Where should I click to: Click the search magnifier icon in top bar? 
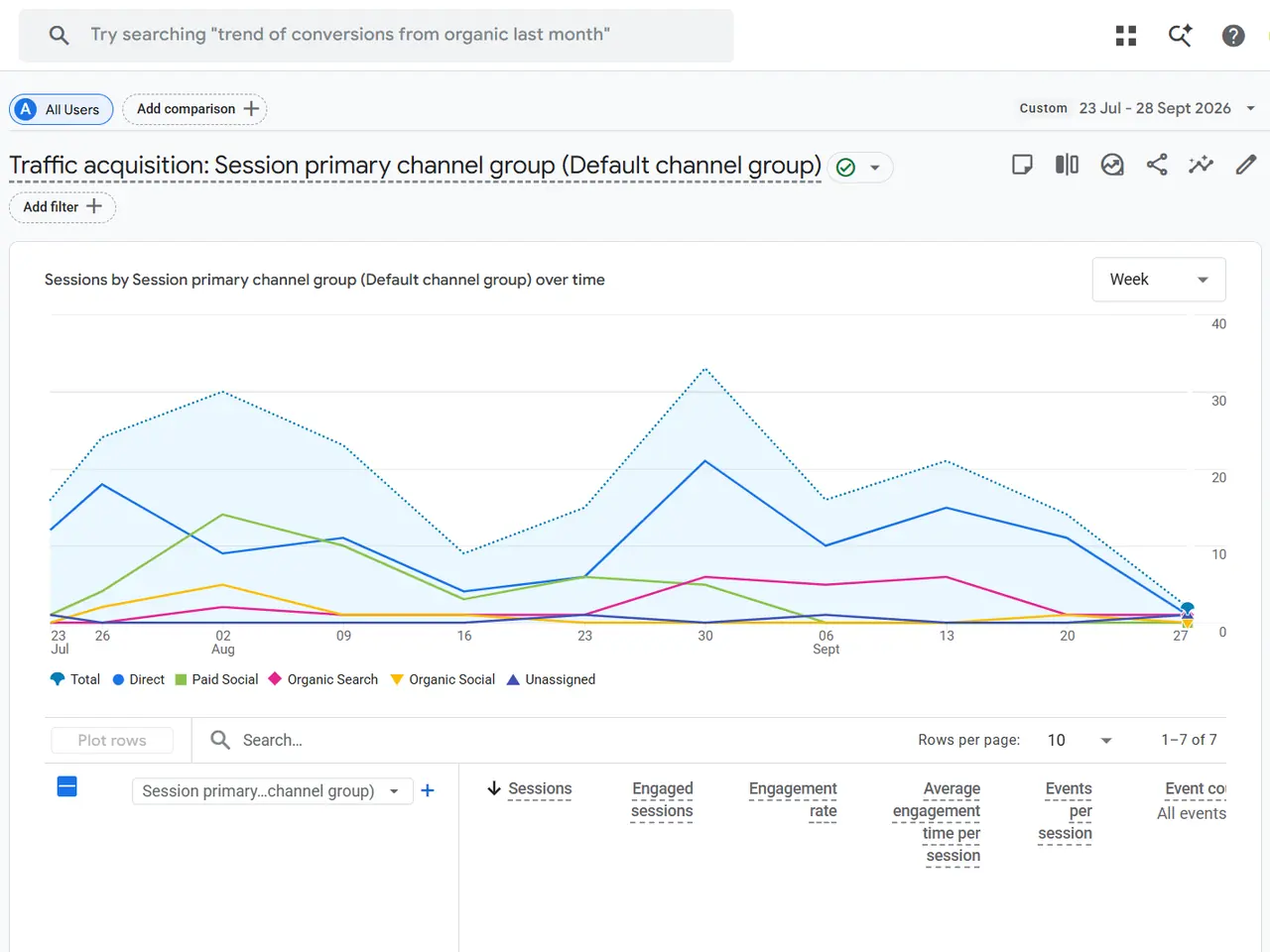point(60,36)
